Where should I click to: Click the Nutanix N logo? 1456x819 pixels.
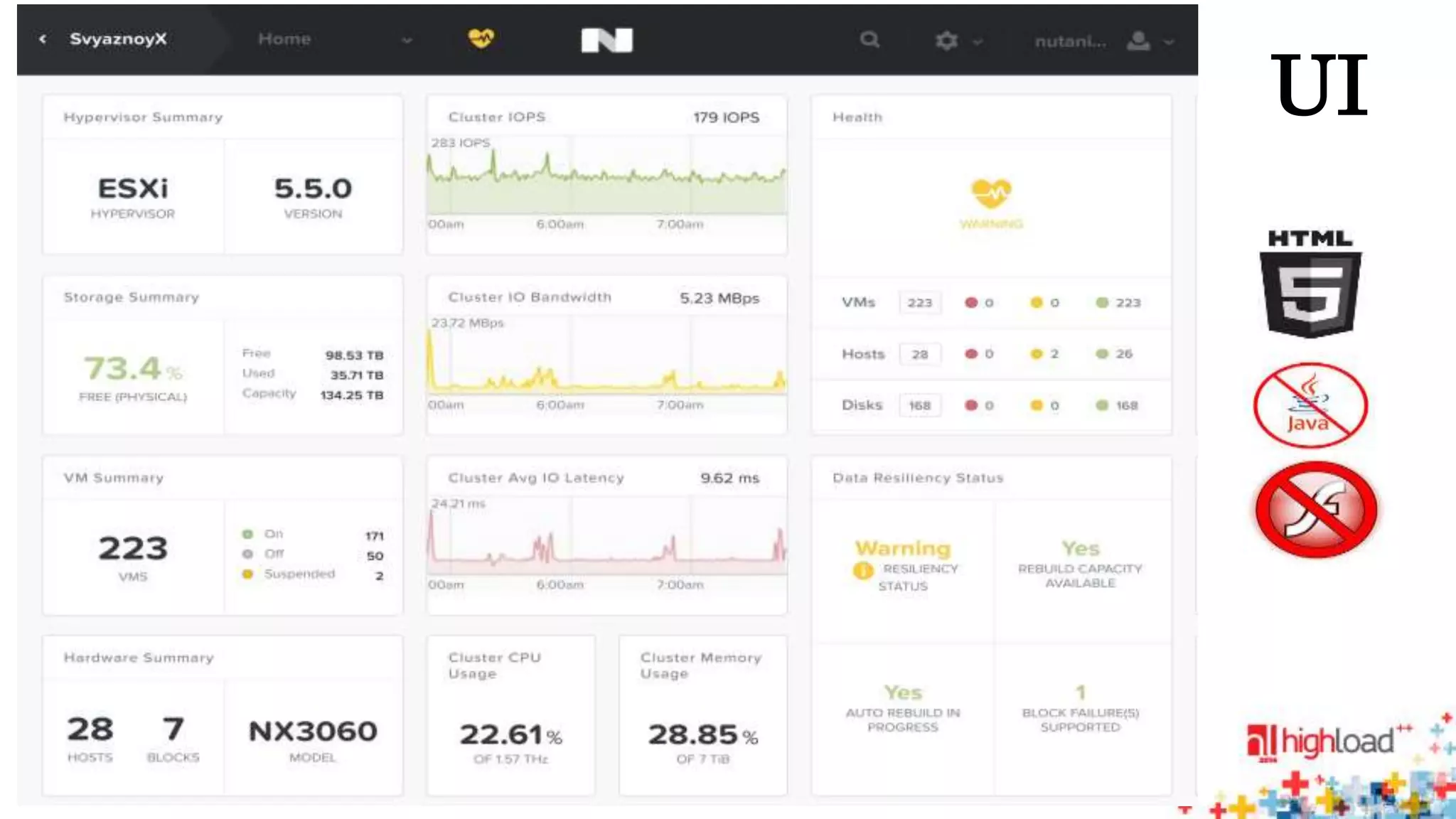pyautogui.click(x=606, y=41)
